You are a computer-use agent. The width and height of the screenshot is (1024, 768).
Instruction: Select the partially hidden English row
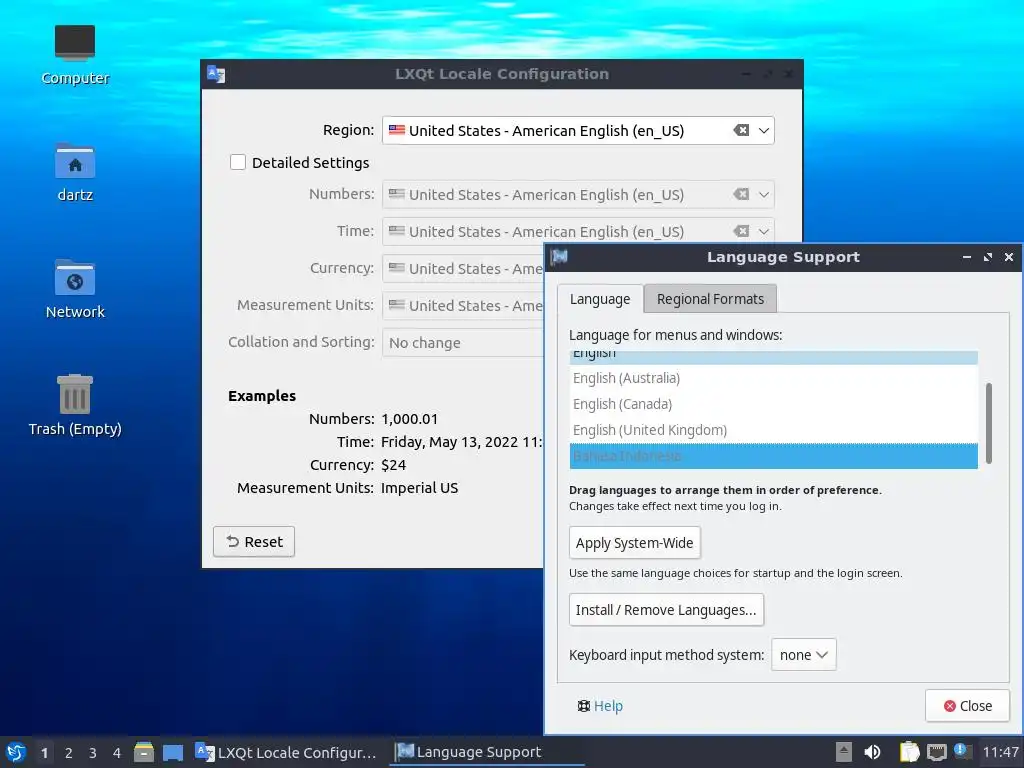coord(773,357)
